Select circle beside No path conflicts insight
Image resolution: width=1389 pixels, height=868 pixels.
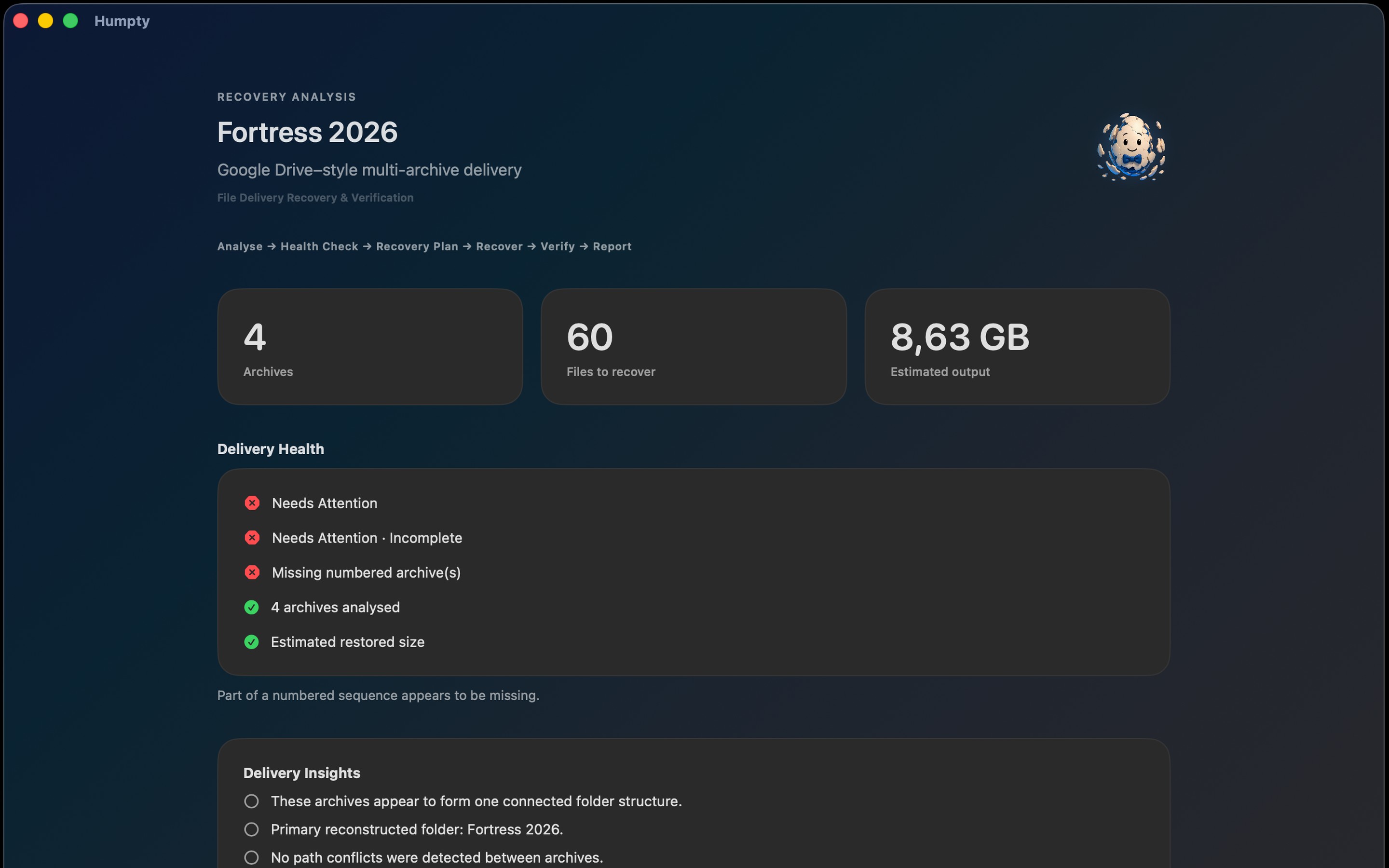(251, 857)
